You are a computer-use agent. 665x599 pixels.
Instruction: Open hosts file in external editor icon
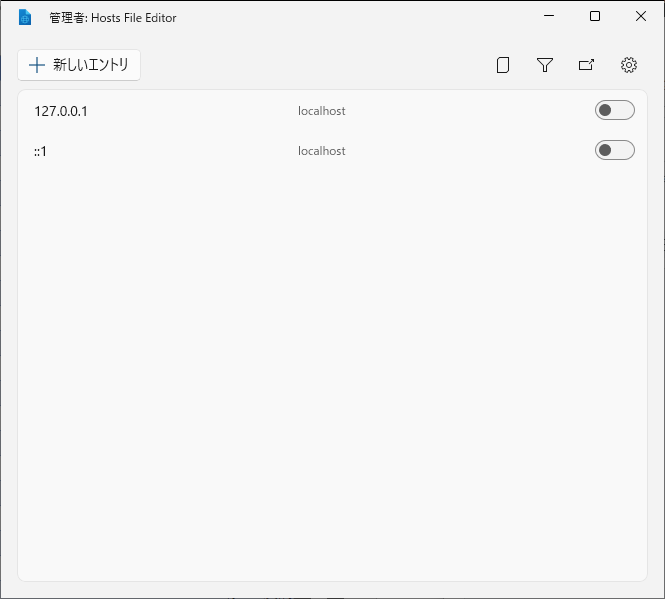point(587,65)
